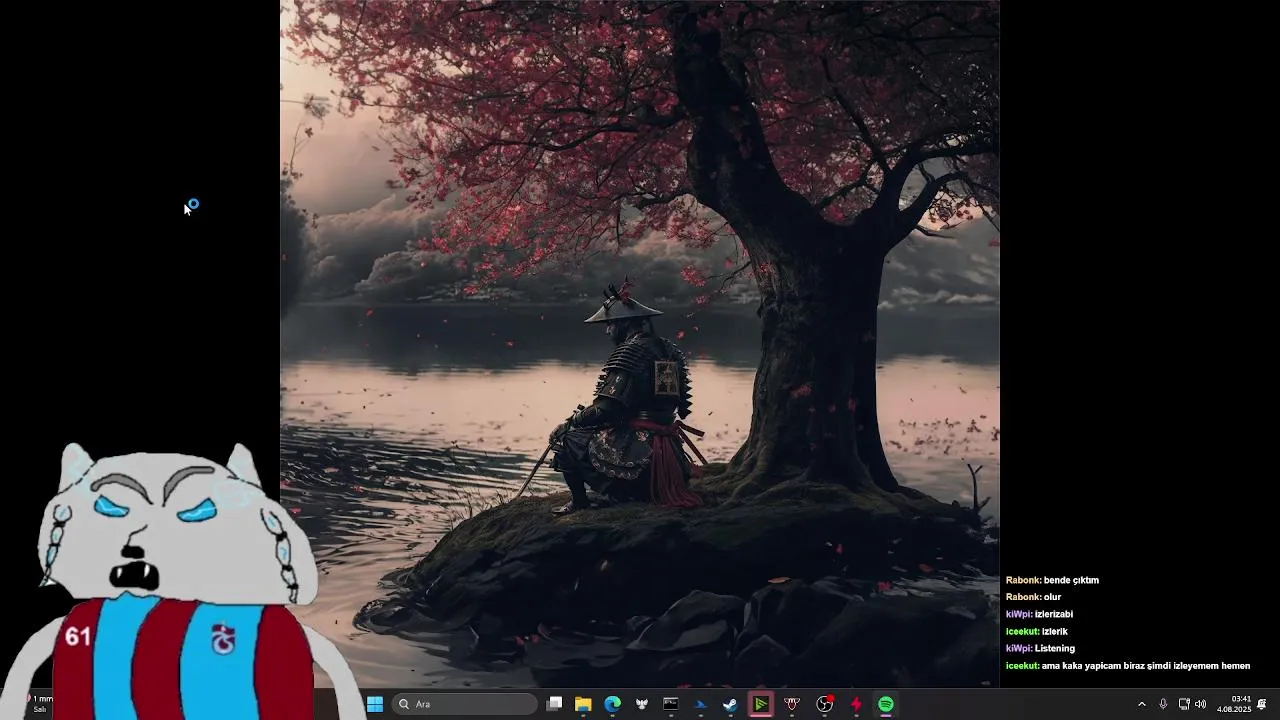Open the clock and date 03:41
This screenshot has height=720, width=1280.
1234,704
